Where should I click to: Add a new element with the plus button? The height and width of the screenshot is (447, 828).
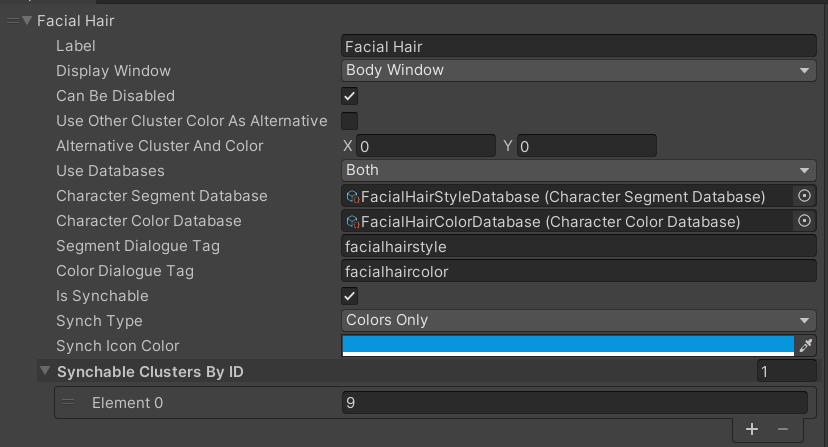[752, 429]
